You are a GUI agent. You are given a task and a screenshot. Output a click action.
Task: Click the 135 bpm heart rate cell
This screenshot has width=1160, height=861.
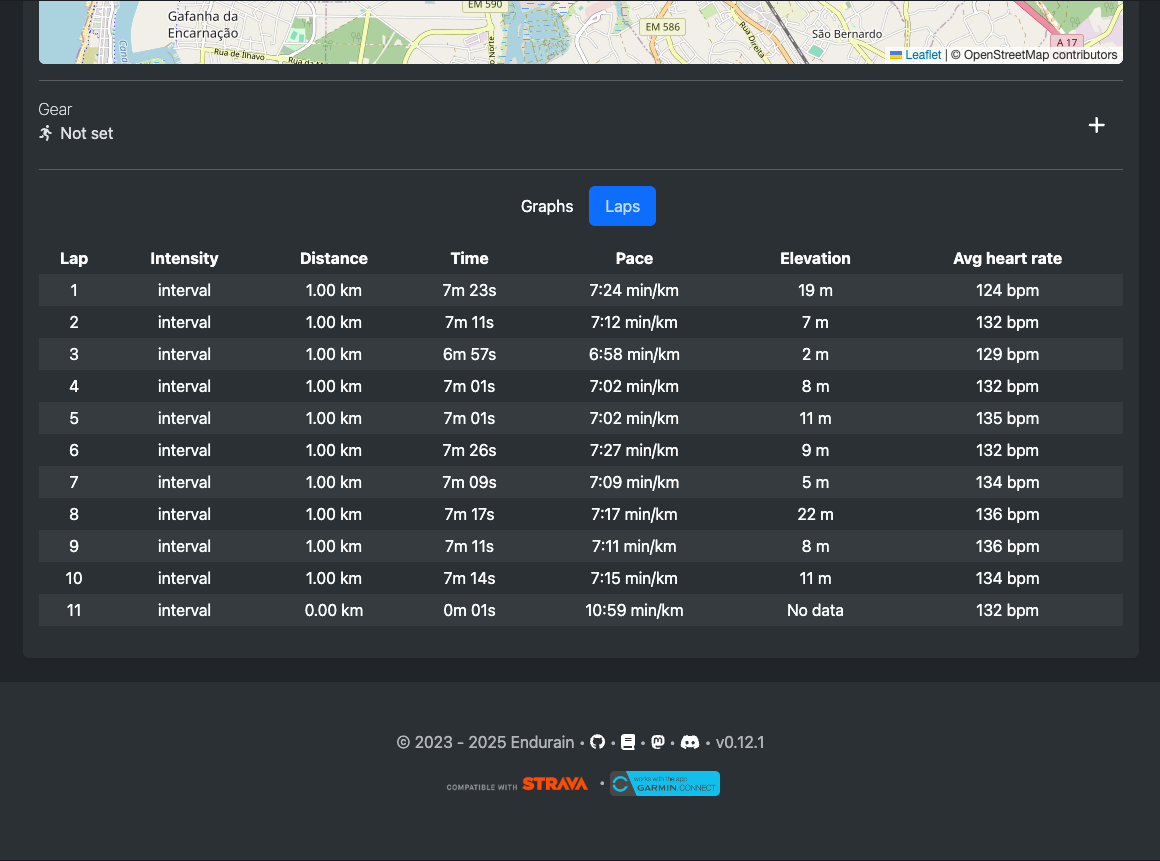(1008, 418)
